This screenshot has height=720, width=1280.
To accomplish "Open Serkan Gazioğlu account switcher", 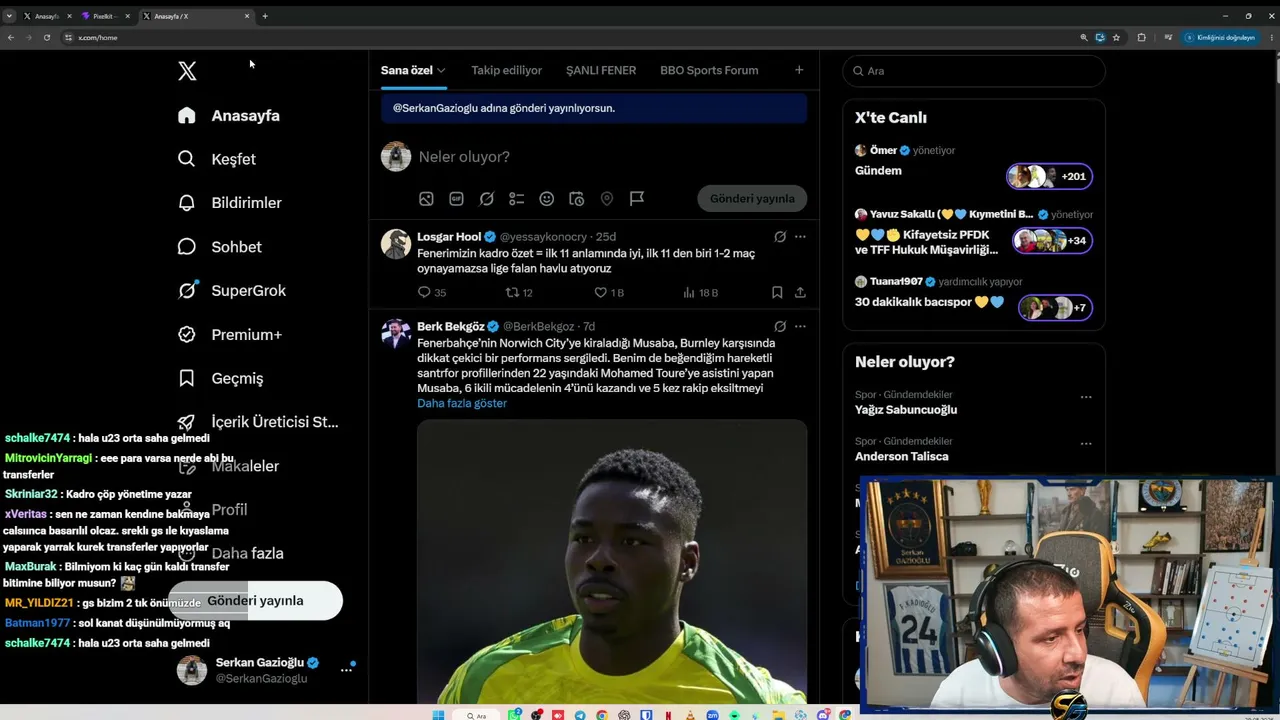I will point(267,670).
